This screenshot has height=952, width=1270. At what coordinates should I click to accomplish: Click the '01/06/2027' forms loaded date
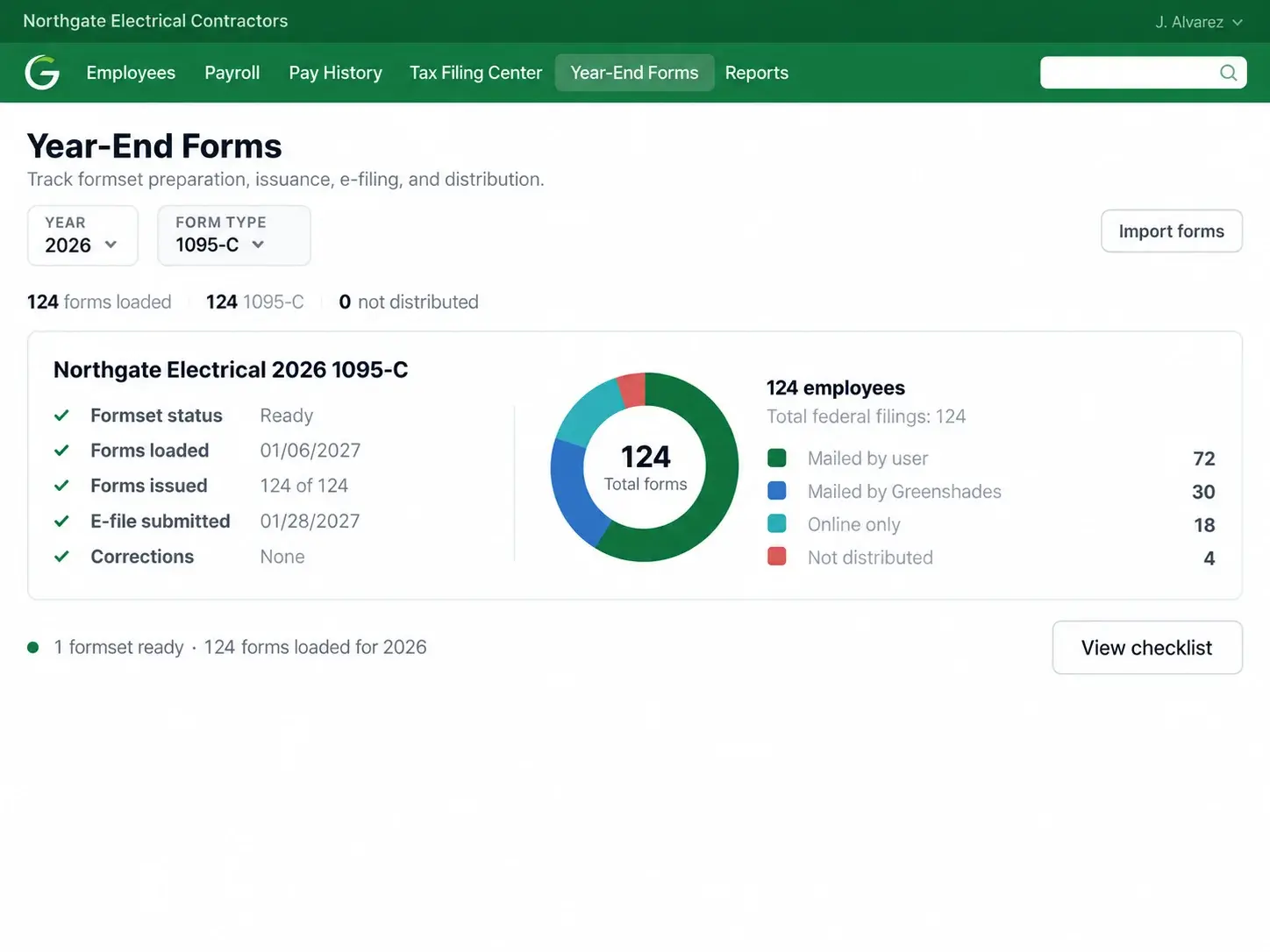click(x=310, y=451)
